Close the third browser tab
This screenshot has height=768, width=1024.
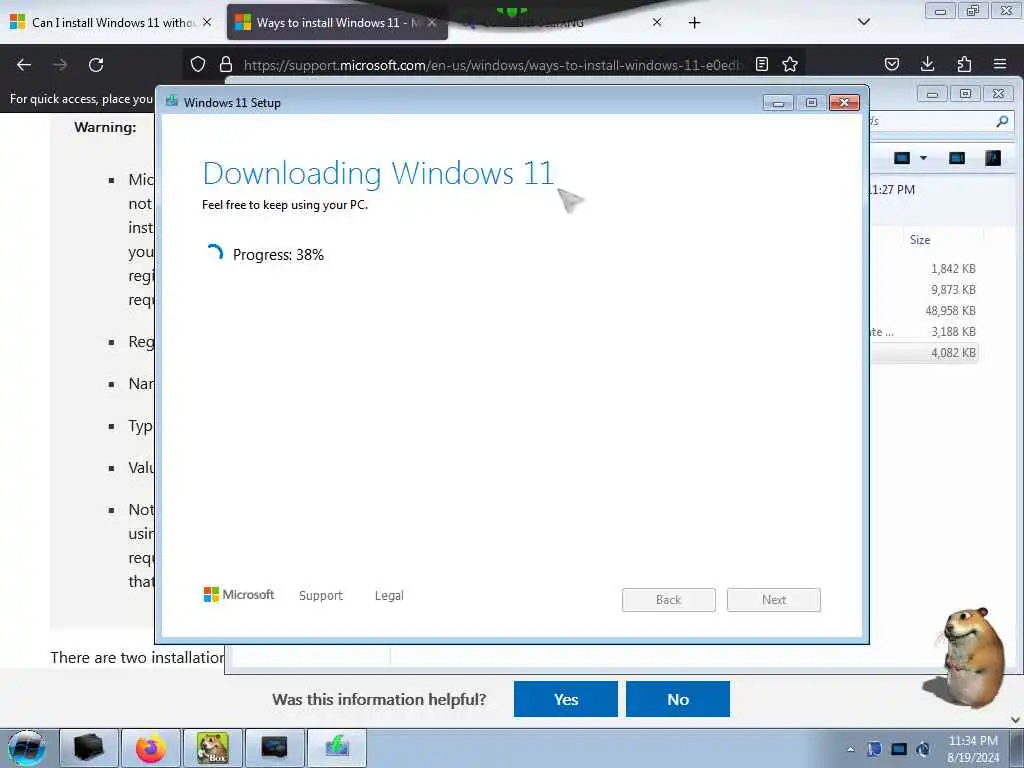coord(657,22)
